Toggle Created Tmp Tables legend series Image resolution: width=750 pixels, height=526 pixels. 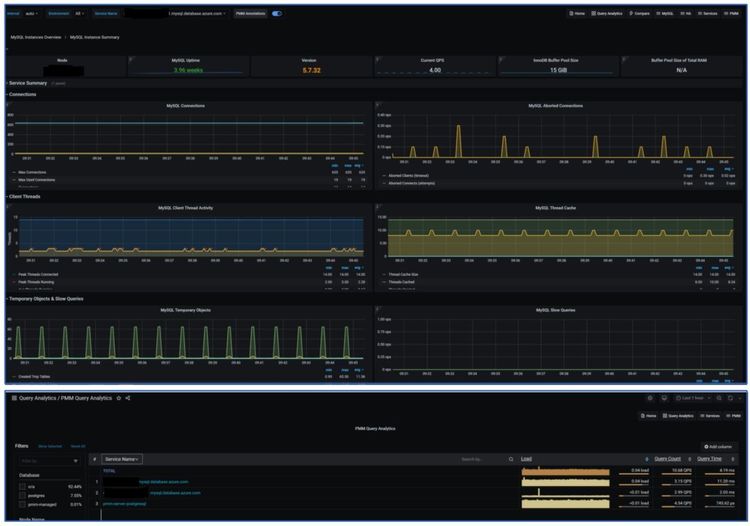coord(34,377)
